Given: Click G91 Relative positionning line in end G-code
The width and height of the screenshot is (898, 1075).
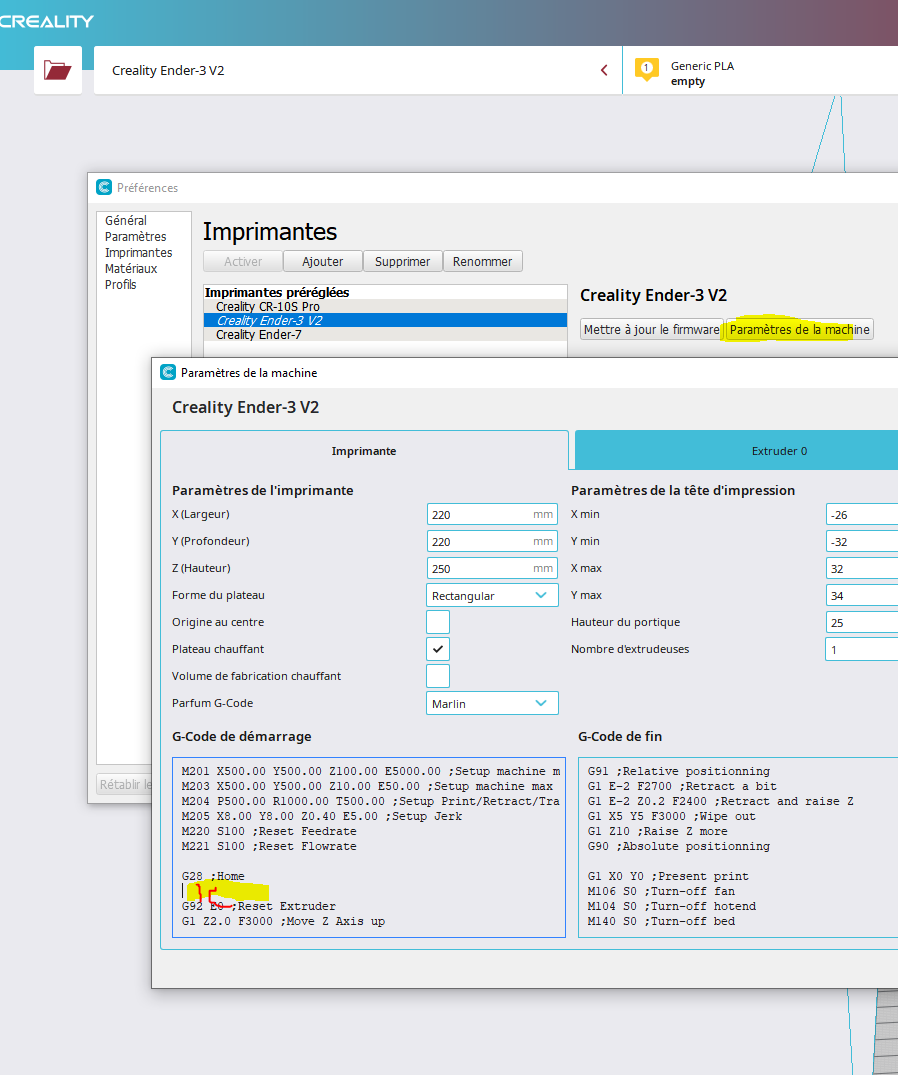Looking at the screenshot, I should (679, 771).
